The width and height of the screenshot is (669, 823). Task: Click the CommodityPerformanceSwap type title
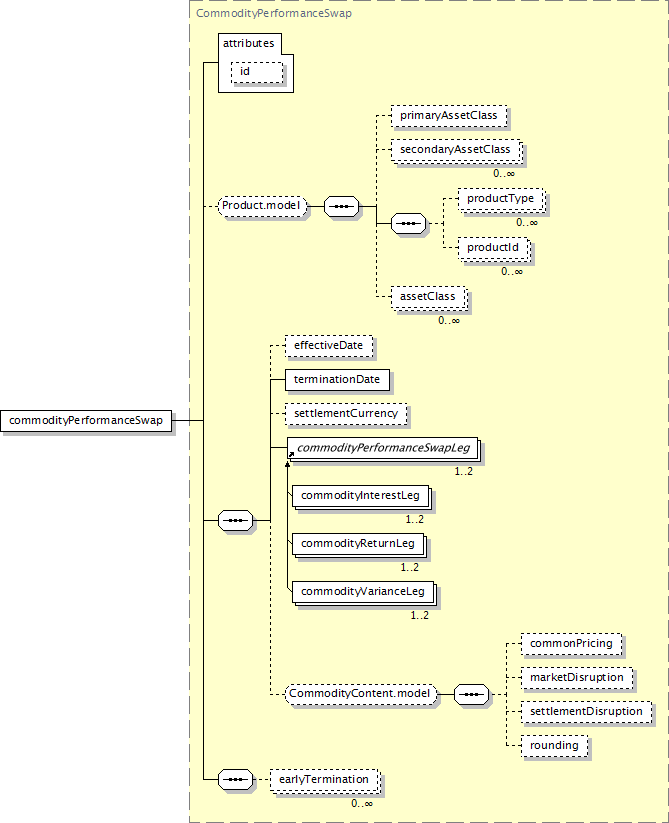point(274,13)
